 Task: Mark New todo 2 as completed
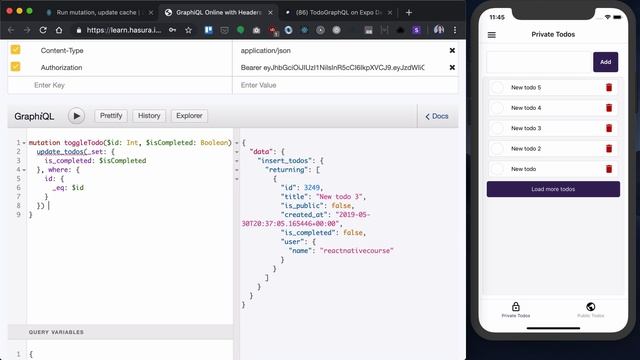[498, 149]
